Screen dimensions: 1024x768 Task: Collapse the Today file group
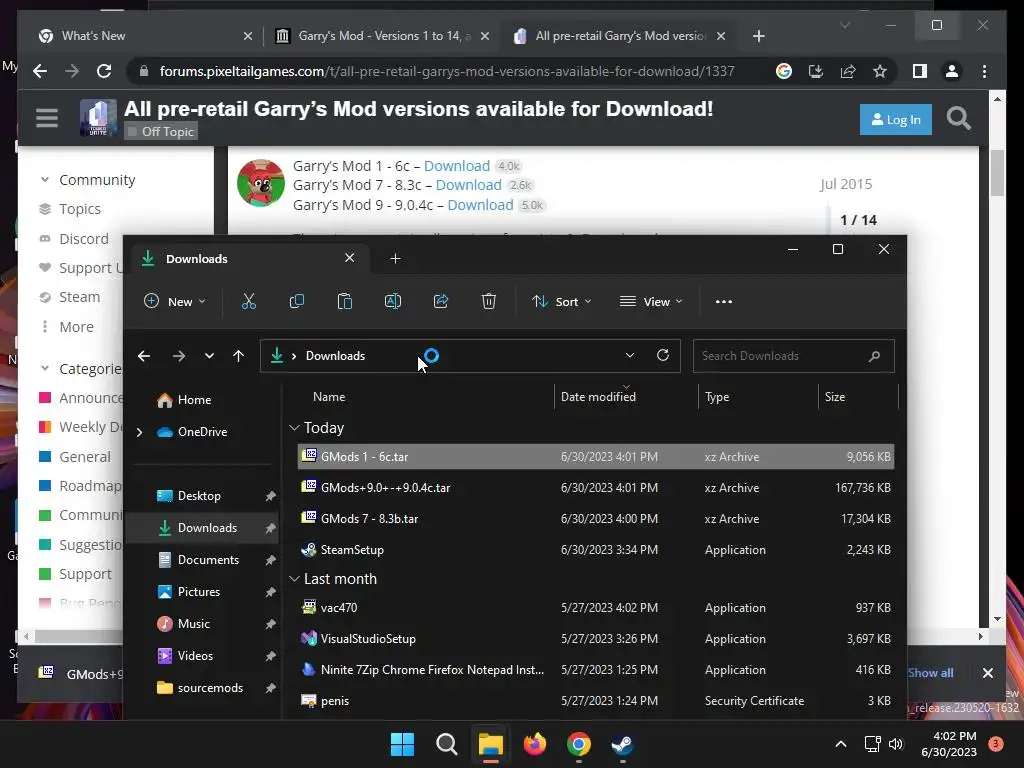[295, 428]
